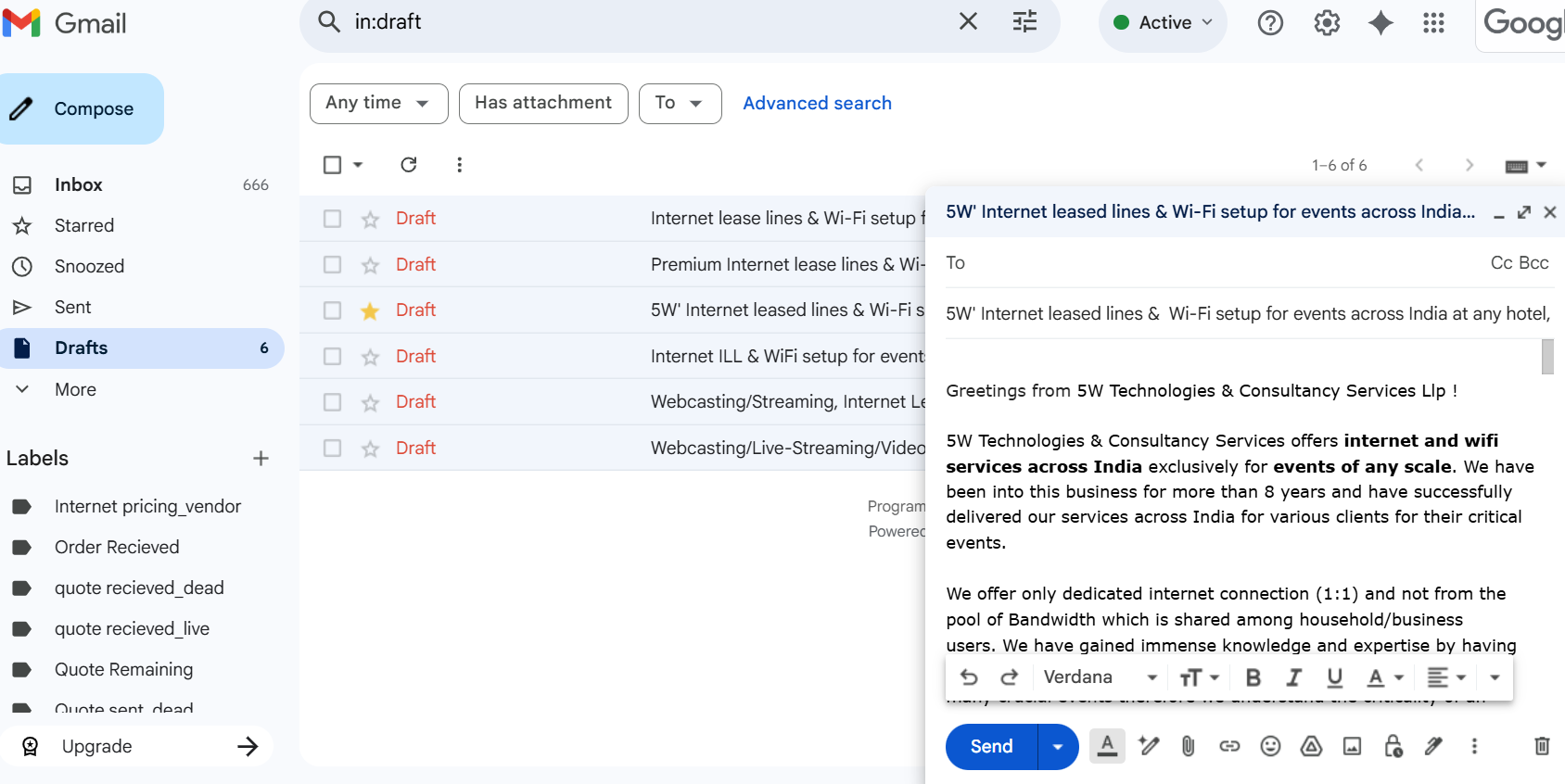Open Help me write pencil icon
This screenshot has height=784, width=1565.
point(1149,746)
